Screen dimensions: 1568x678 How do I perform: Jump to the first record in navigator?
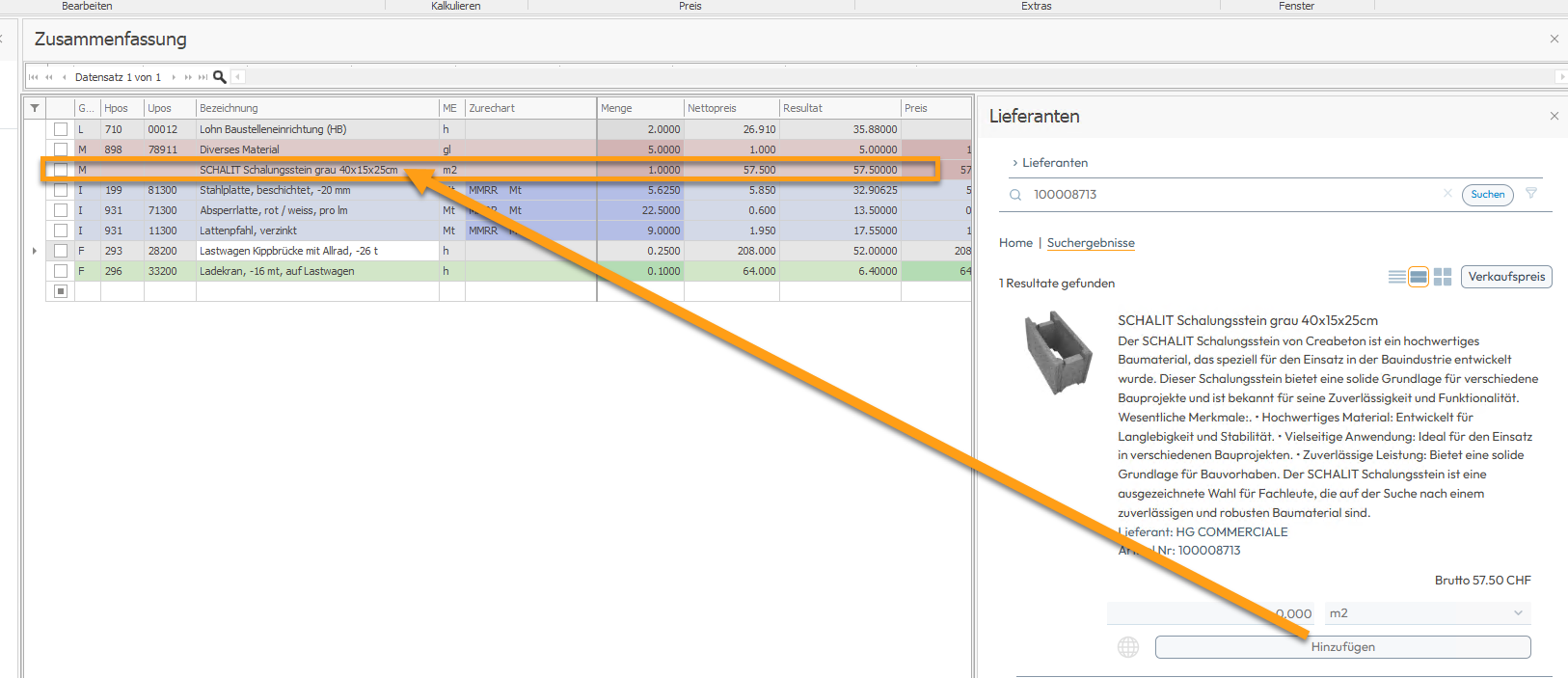pos(33,77)
